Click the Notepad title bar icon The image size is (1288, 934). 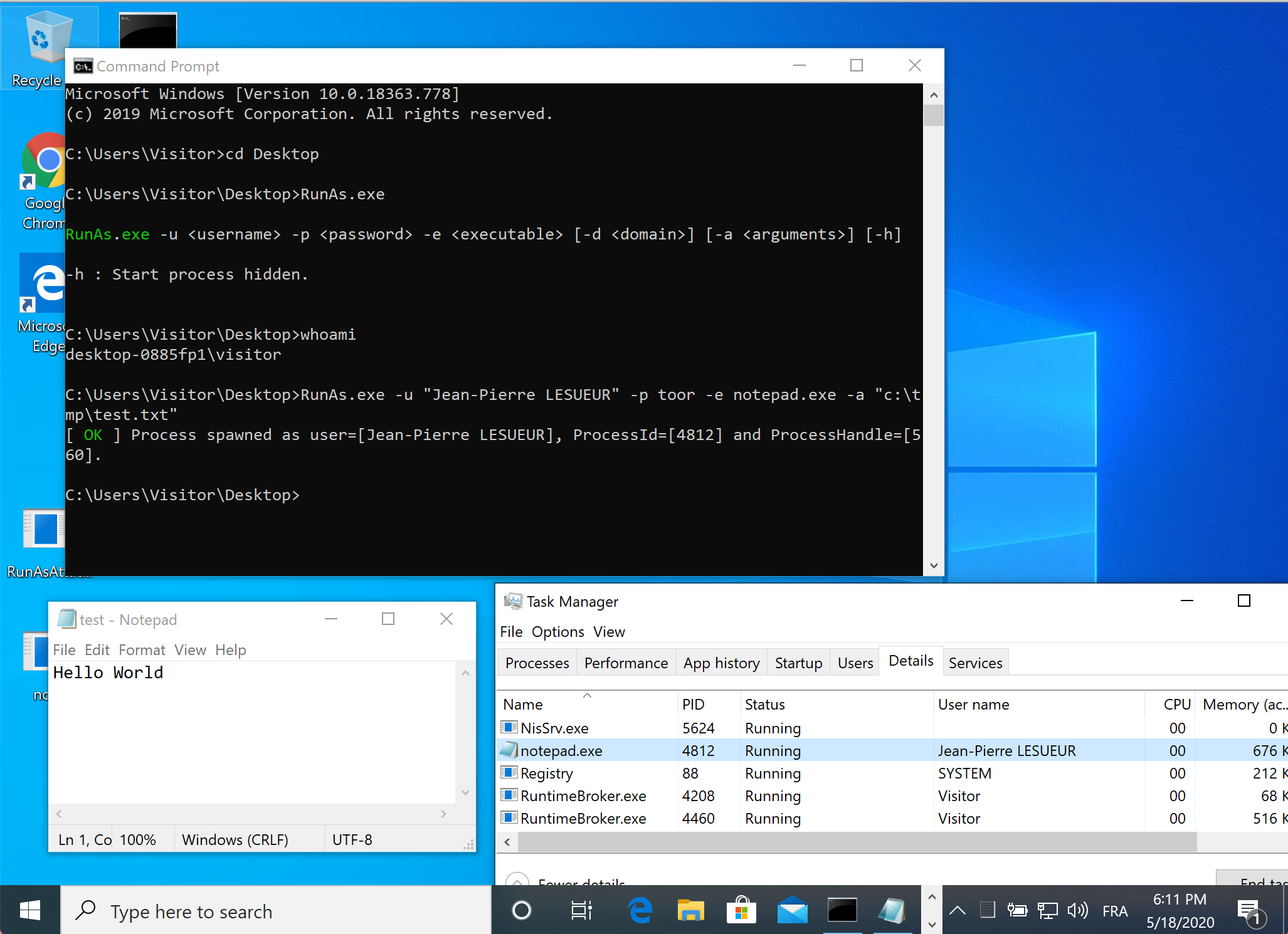coord(66,619)
